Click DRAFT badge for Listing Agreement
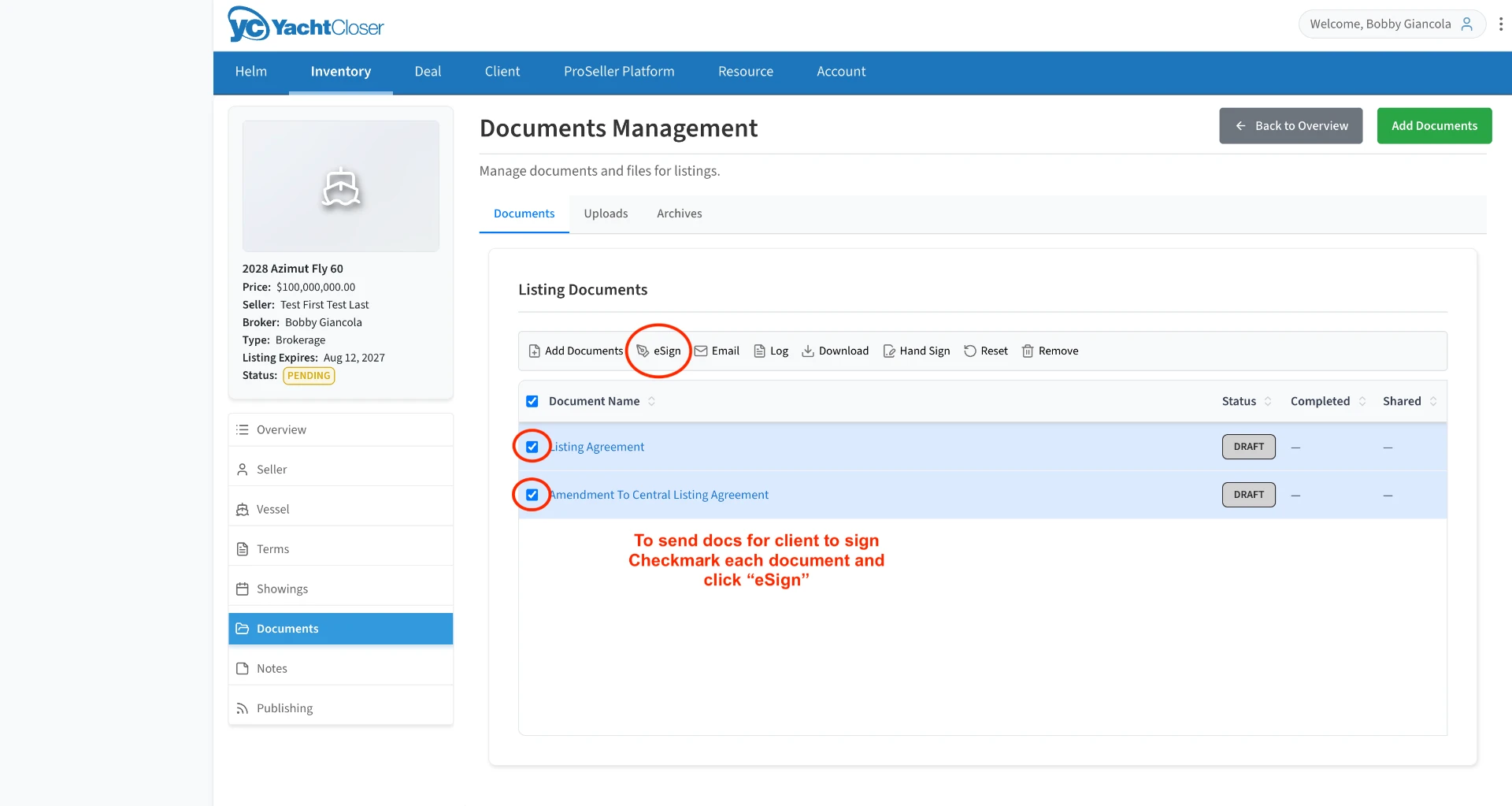Viewport: 1512px width, 806px height. 1249,447
